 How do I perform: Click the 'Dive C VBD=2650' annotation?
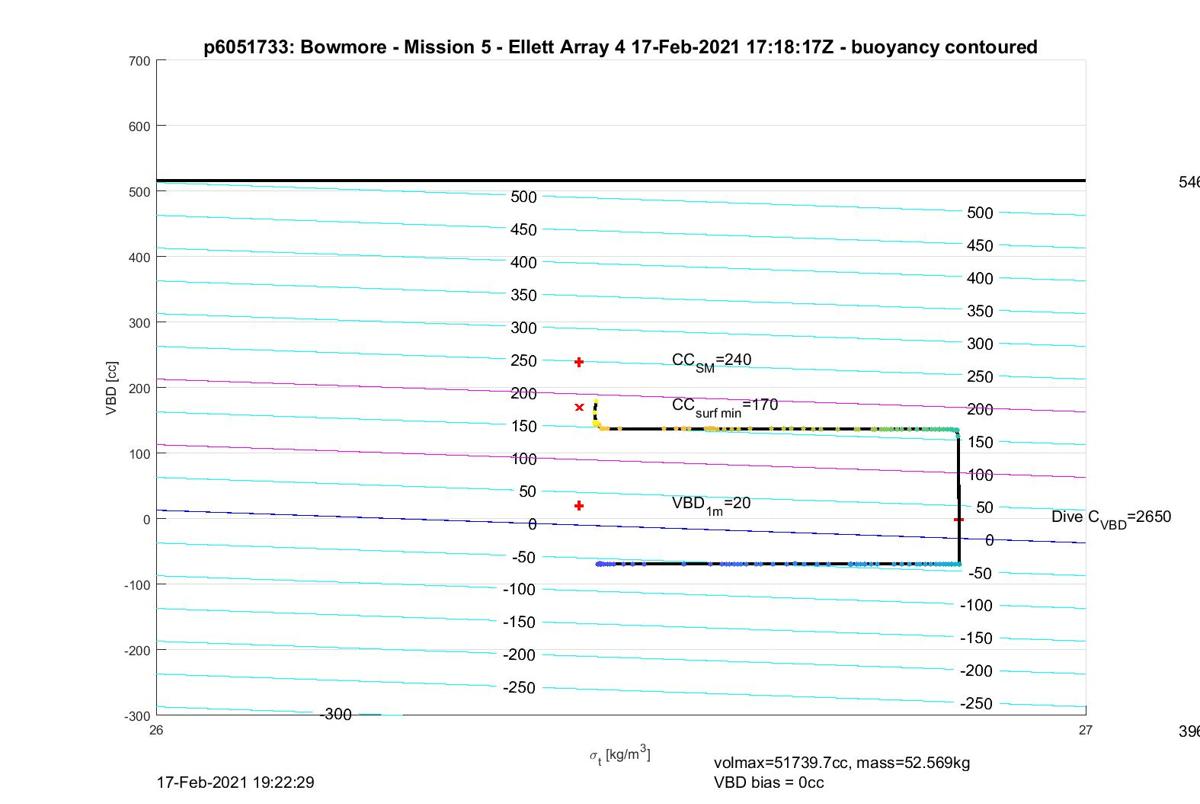1111,518
